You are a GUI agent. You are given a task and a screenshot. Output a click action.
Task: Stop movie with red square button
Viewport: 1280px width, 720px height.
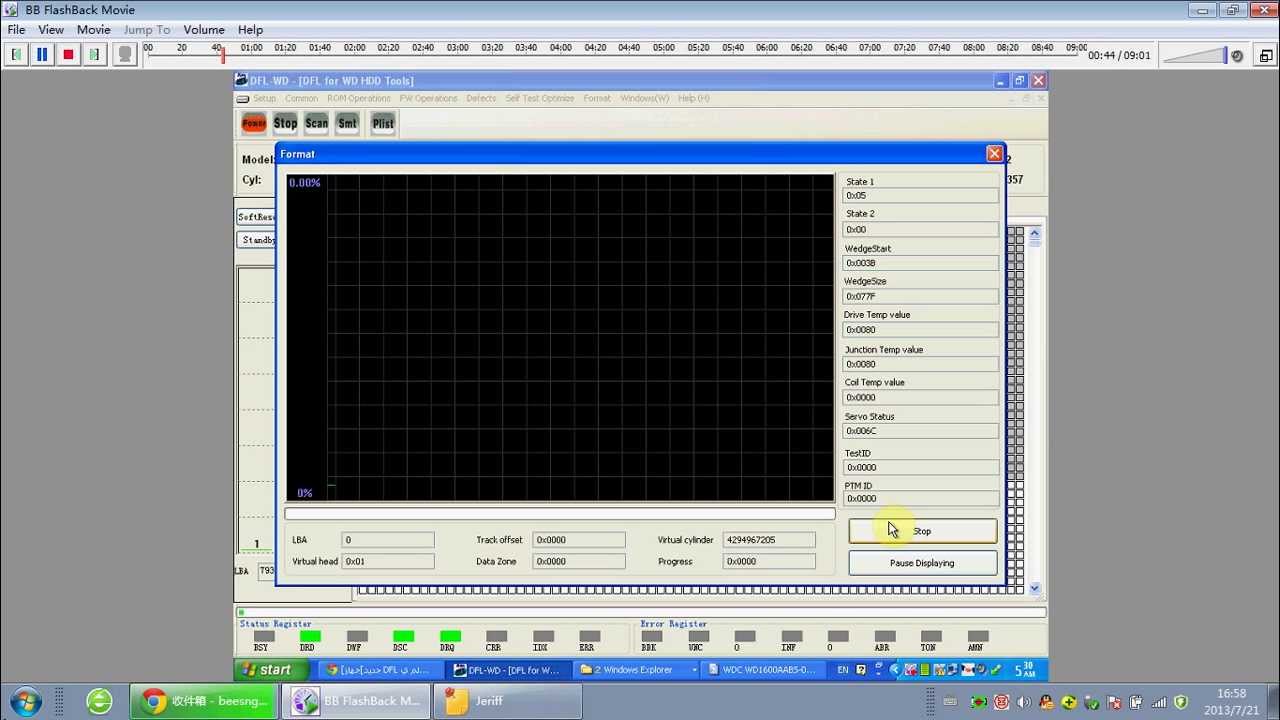coord(68,55)
